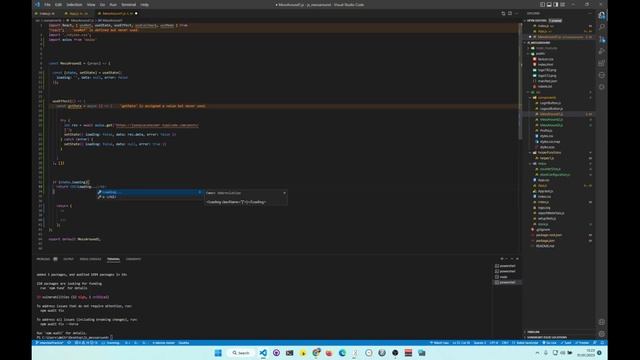Click the Visual Studio Code taskbar icon
Image resolution: width=640 pixels, height=360 pixels.
pos(263,353)
